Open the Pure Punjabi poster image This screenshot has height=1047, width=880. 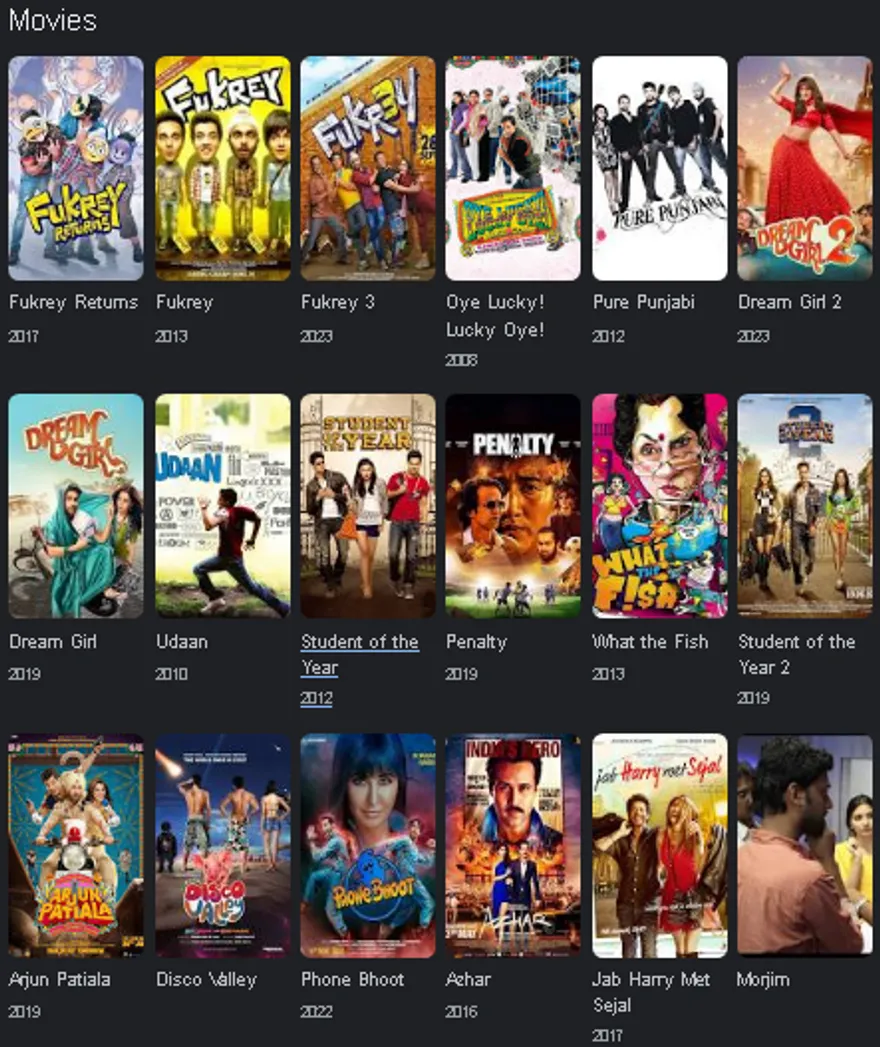pyautogui.click(x=660, y=168)
